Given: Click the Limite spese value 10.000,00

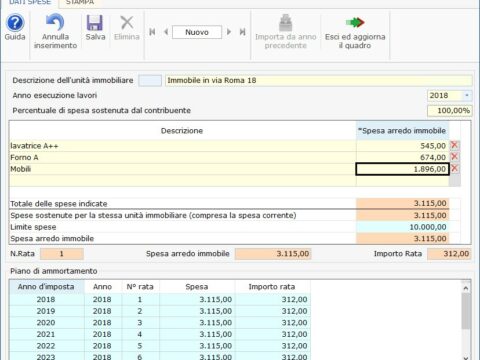Looking at the screenshot, I should [x=403, y=227].
